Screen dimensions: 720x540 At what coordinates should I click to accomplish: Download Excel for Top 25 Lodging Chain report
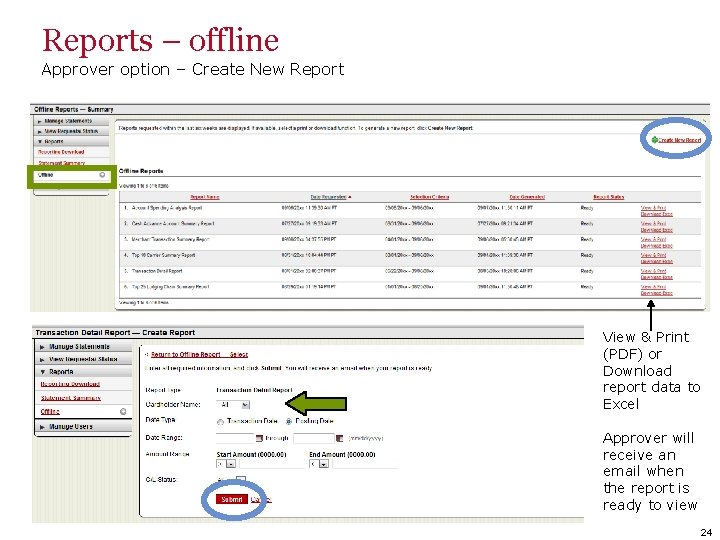coord(657,293)
